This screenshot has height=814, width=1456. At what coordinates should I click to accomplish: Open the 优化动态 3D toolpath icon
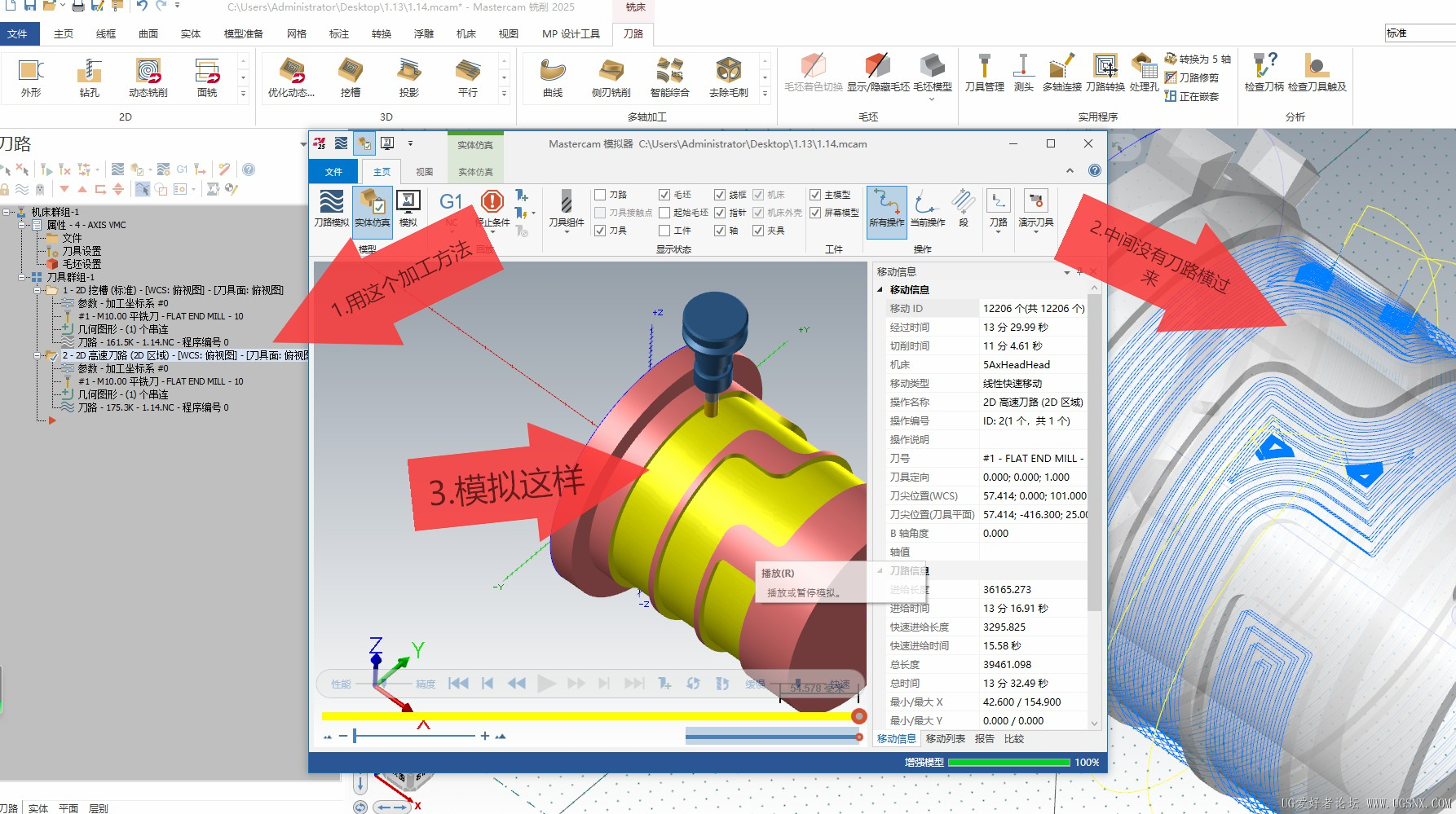pos(292,78)
